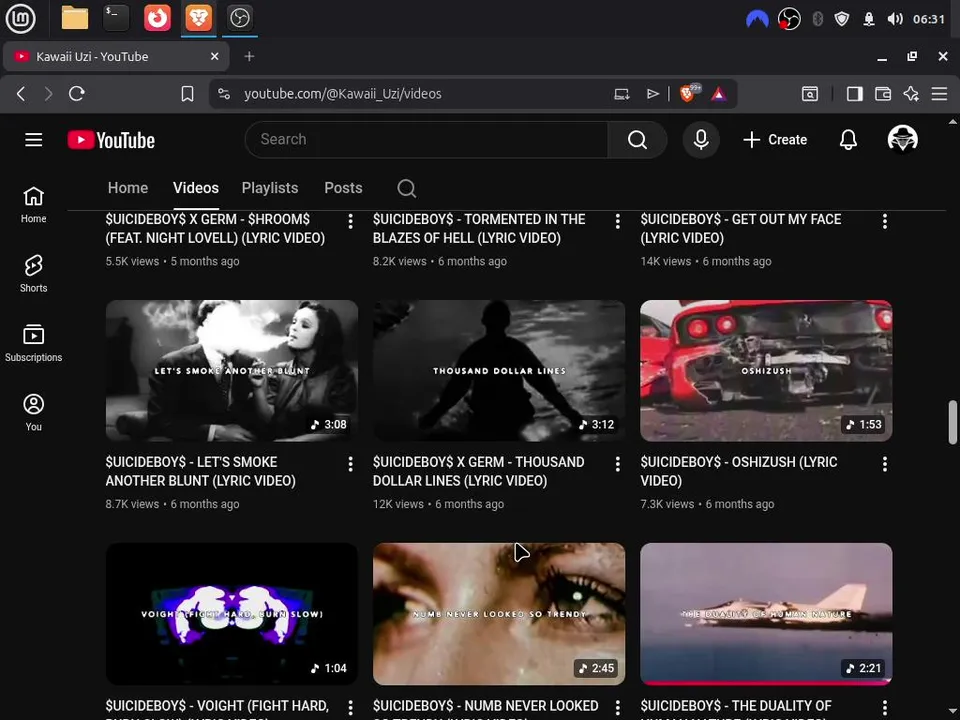Image resolution: width=960 pixels, height=720 pixels.
Task: Open THOUSAND DOLLAR LINES video title
Action: click(x=478, y=471)
